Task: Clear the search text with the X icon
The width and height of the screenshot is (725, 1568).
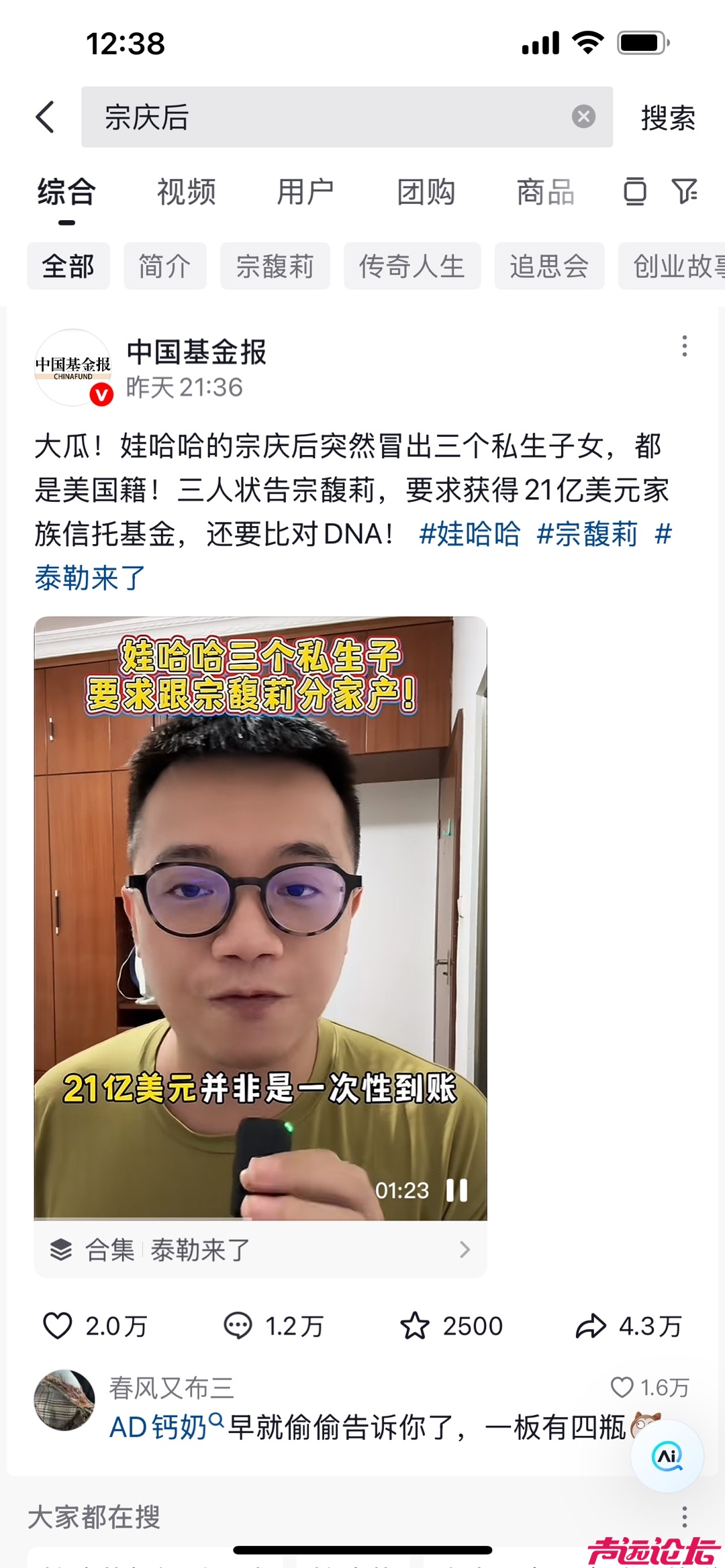Action: pos(583,117)
